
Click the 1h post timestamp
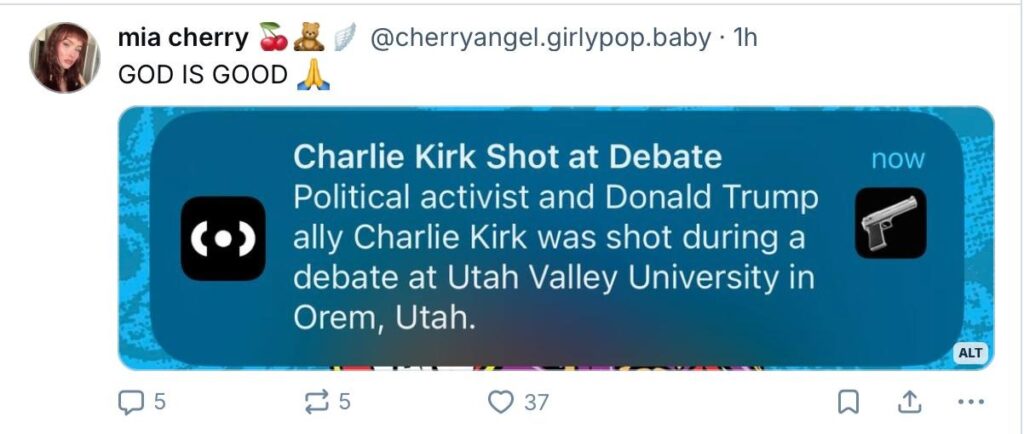point(745,38)
